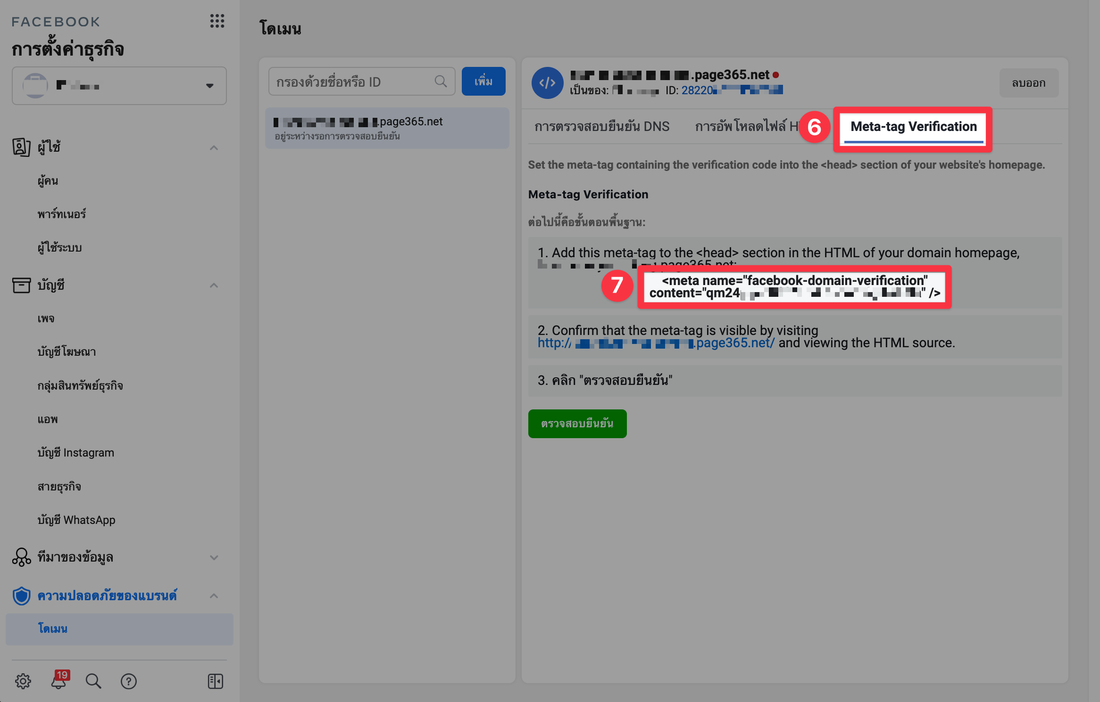This screenshot has width=1100, height=702.
Task: Click the ผู้ใช้ users section icon
Action: pyautogui.click(x=21, y=147)
